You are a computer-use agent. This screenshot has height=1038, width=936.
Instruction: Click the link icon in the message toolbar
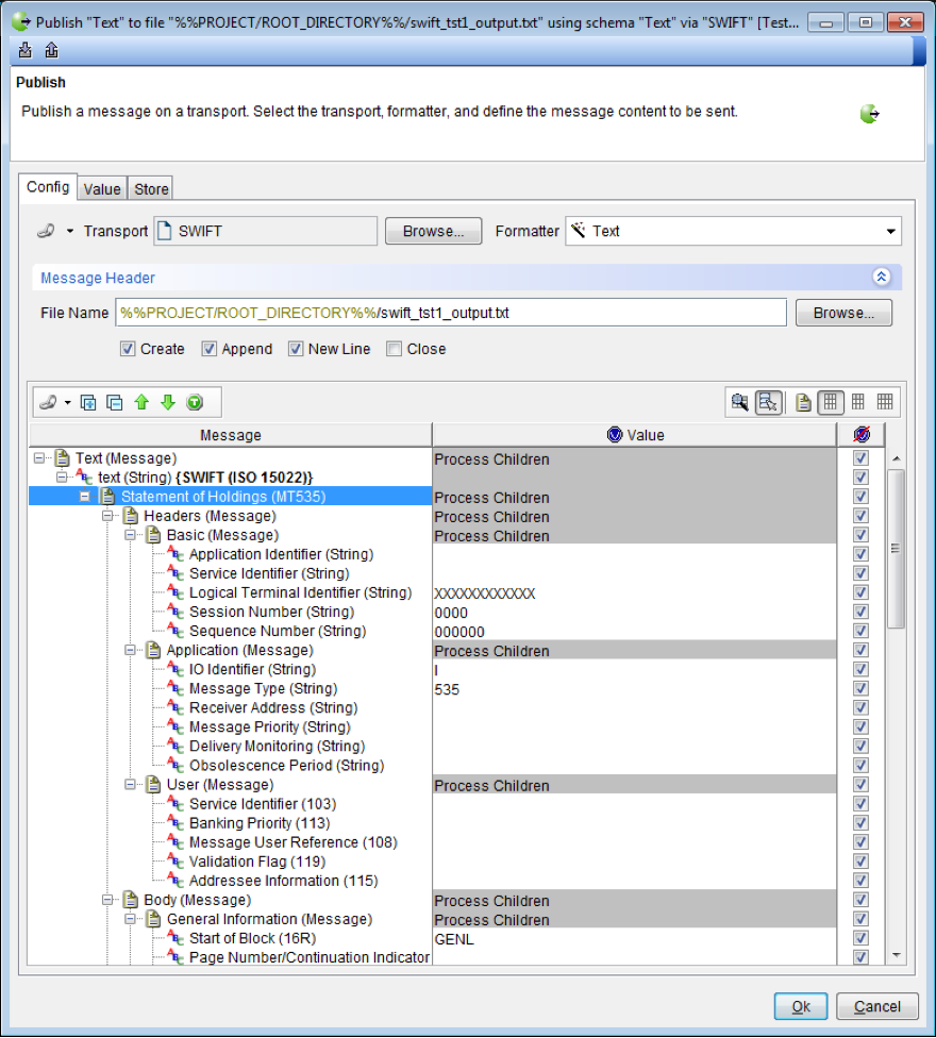pyautogui.click(x=48, y=402)
